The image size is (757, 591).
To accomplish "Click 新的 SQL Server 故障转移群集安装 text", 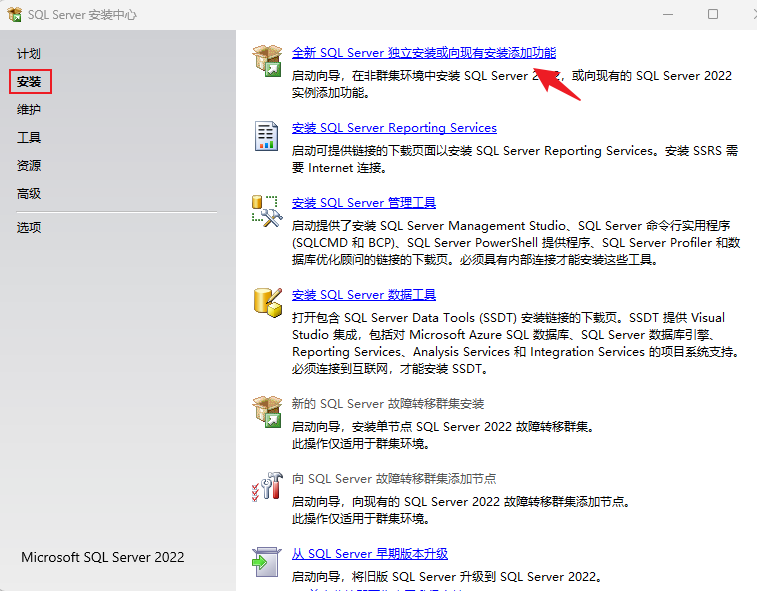I will pyautogui.click(x=388, y=404).
